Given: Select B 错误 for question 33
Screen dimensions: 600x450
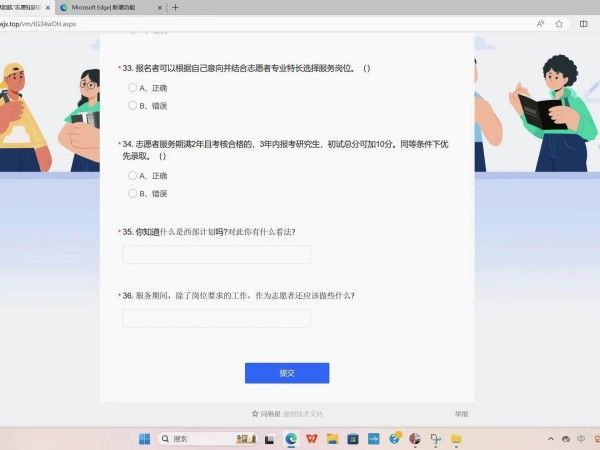Looking at the screenshot, I should [132, 105].
